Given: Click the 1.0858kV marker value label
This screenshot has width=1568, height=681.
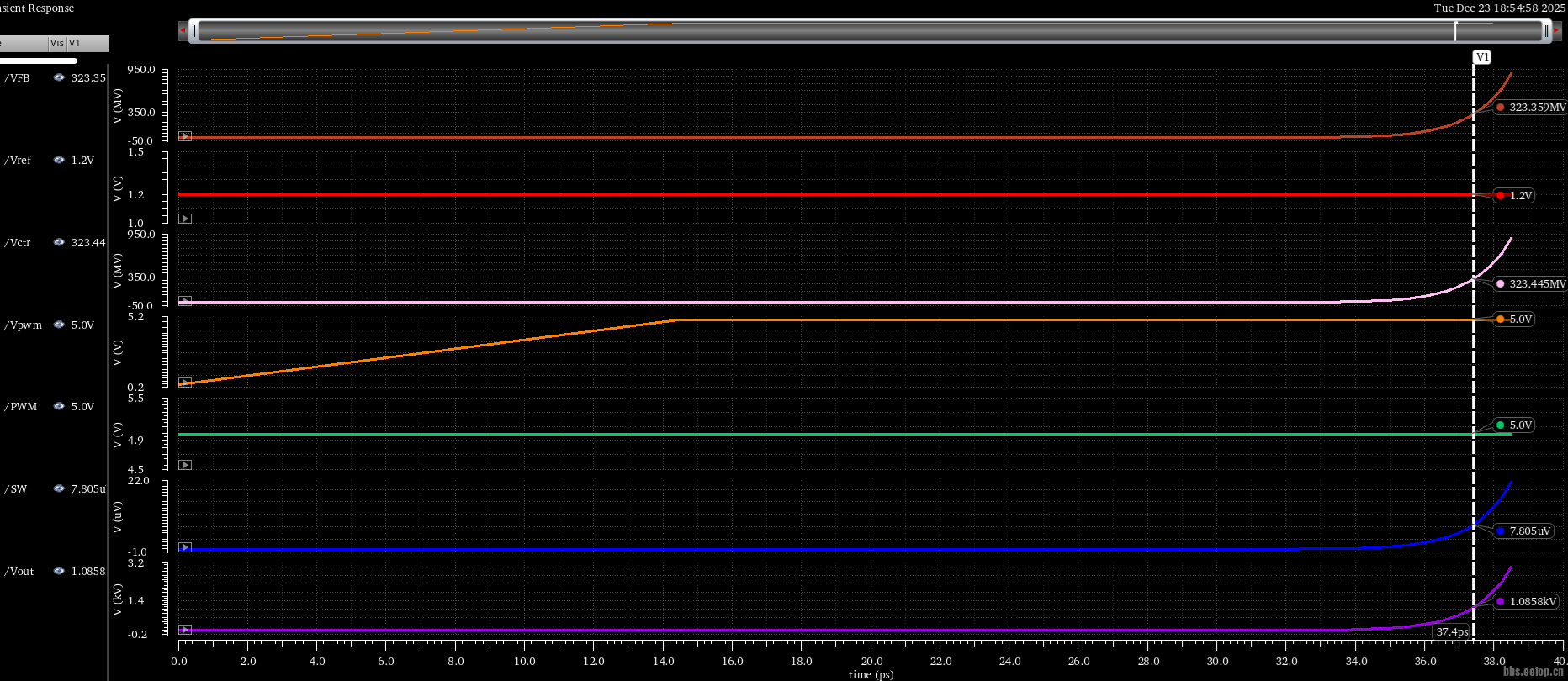Looking at the screenshot, I should click(x=1532, y=601).
